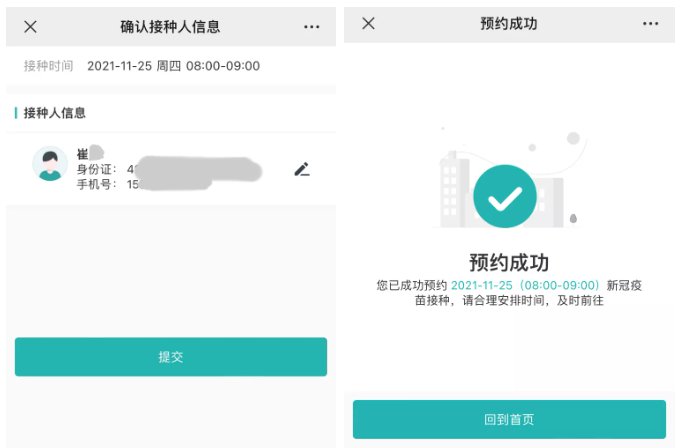Tap the 手机号 number line

pos(143,184)
